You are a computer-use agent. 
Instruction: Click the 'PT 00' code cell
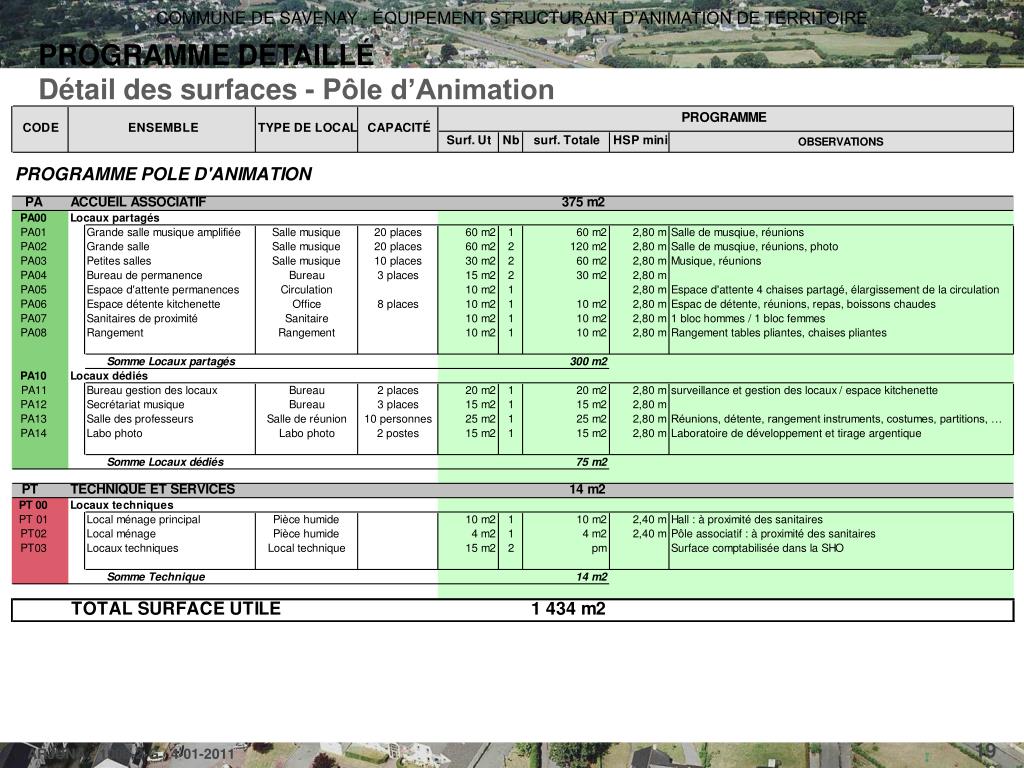click(x=33, y=505)
